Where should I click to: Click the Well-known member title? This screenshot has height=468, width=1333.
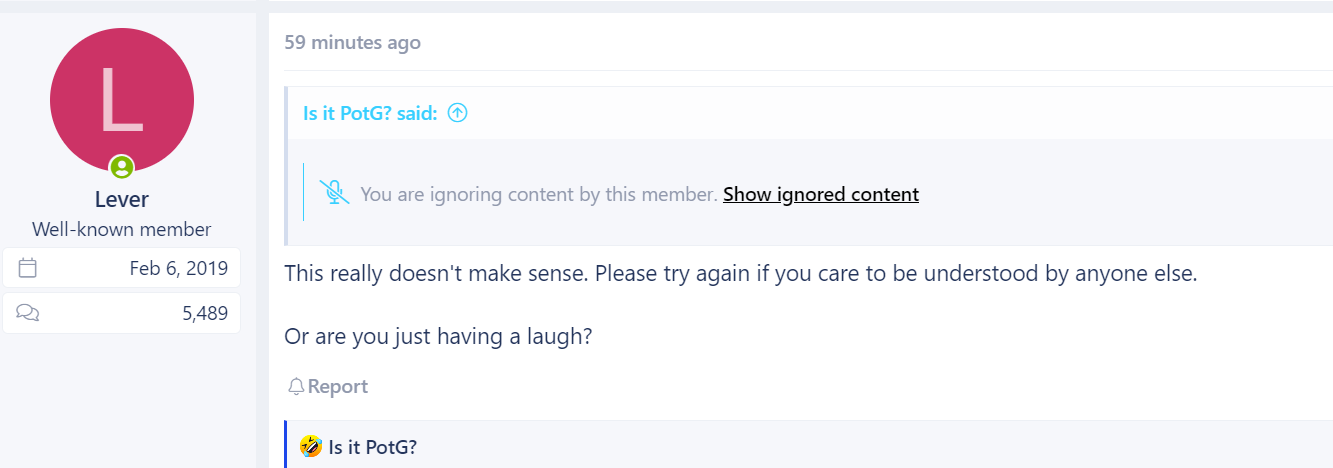[x=122, y=229]
